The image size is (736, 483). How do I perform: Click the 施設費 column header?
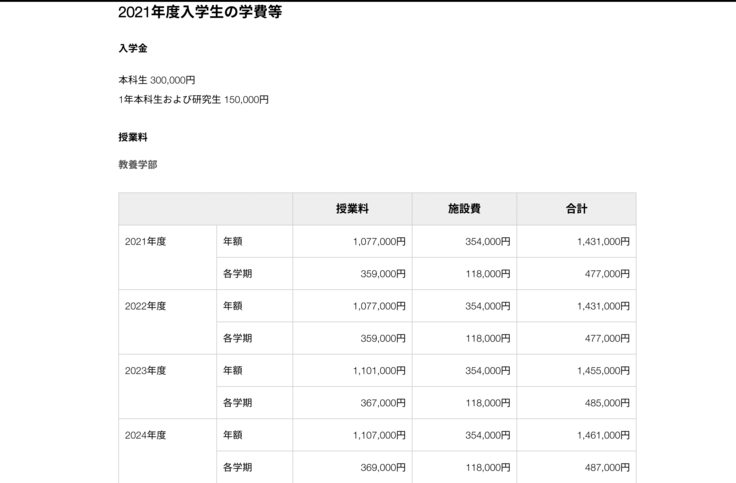click(x=464, y=209)
